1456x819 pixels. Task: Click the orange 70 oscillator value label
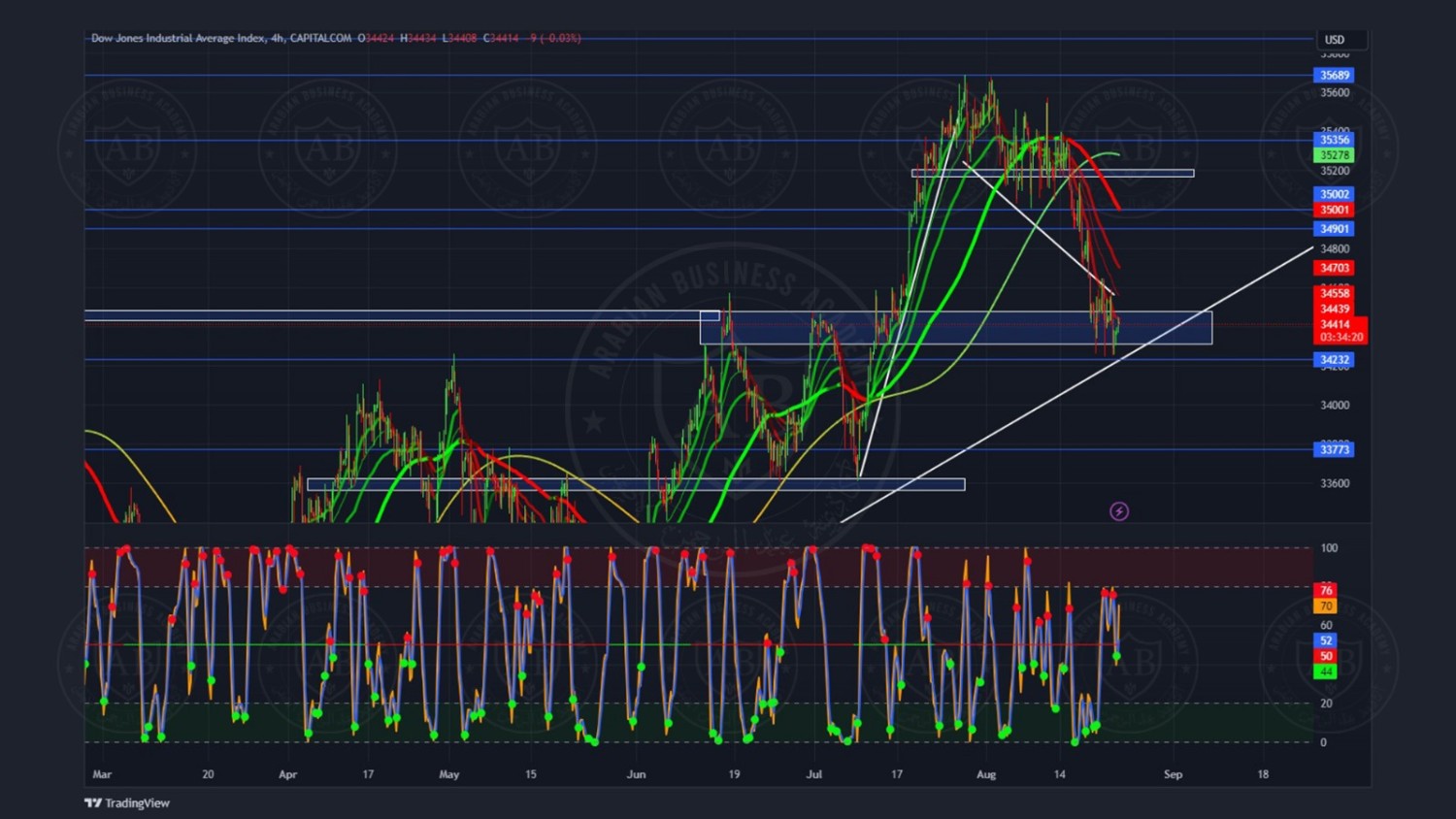coord(1326,606)
